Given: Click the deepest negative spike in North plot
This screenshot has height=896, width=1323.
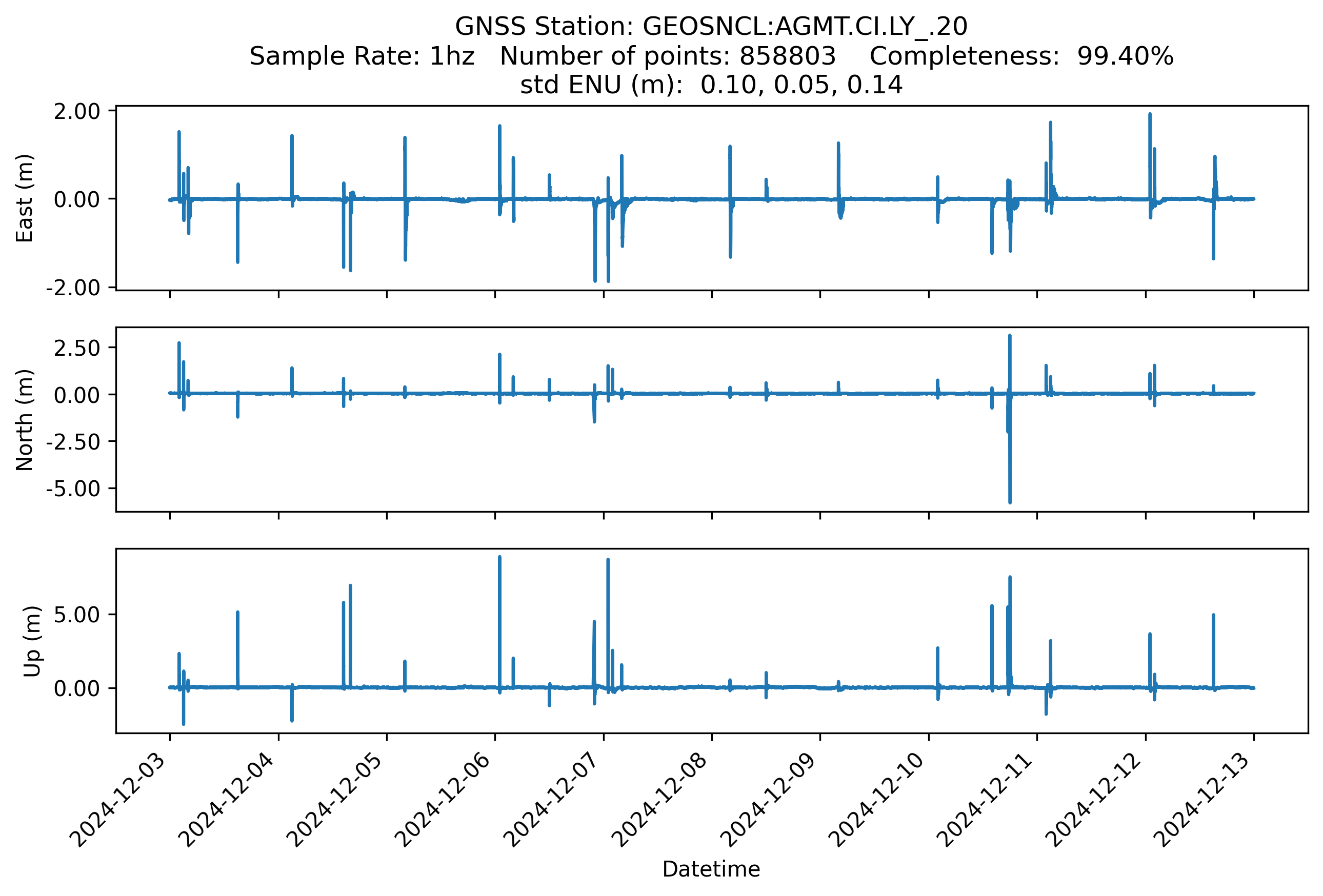Looking at the screenshot, I should (1010, 498).
